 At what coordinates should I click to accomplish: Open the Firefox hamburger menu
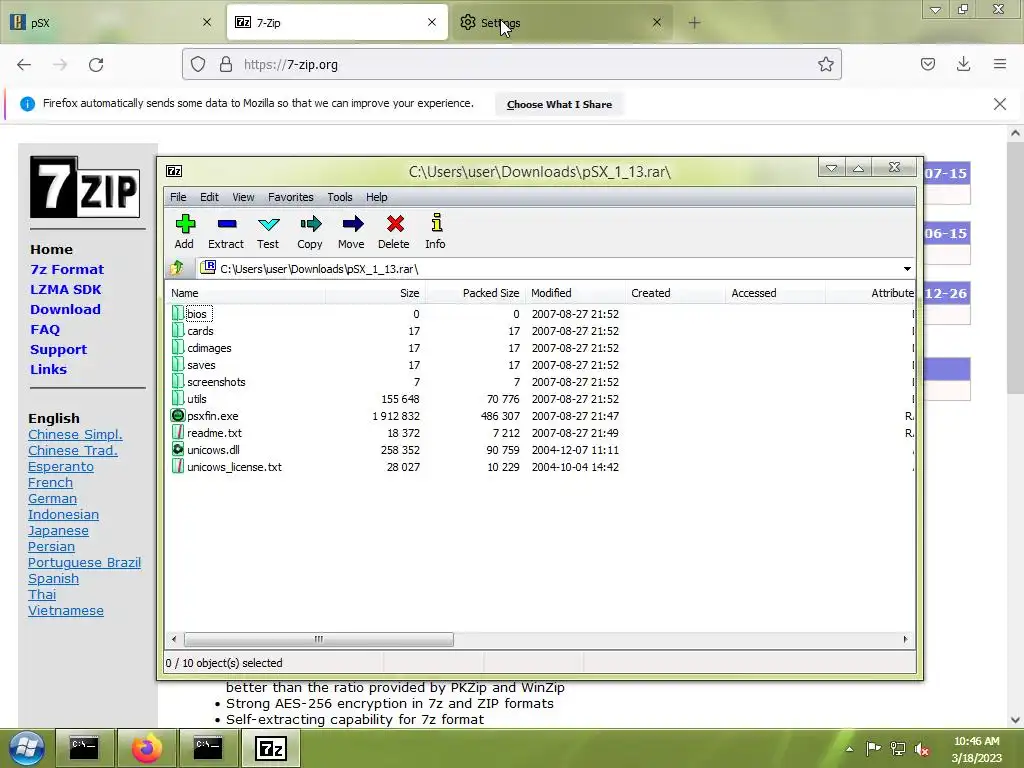coord(1000,64)
